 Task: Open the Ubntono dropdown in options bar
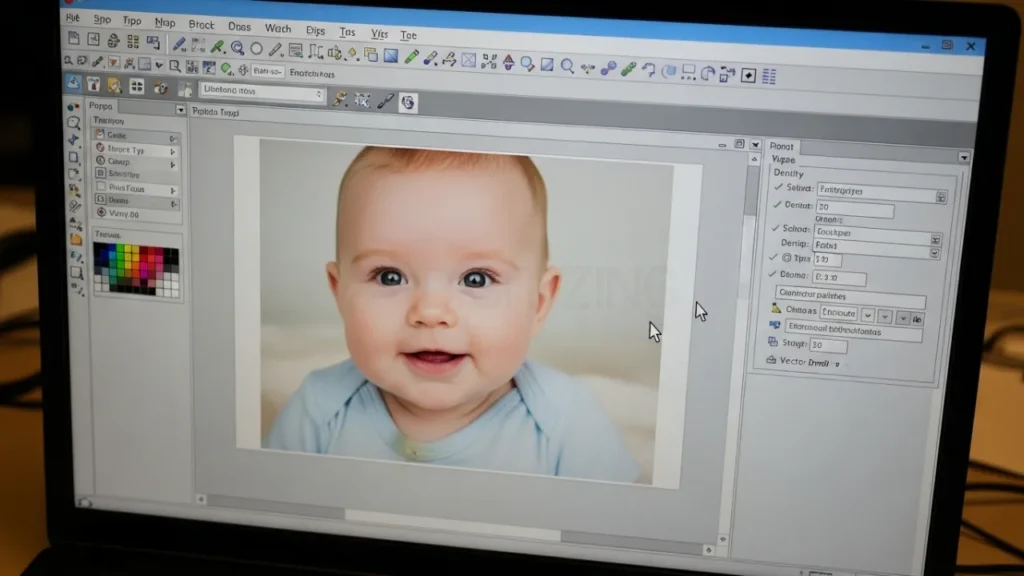pyautogui.click(x=319, y=95)
